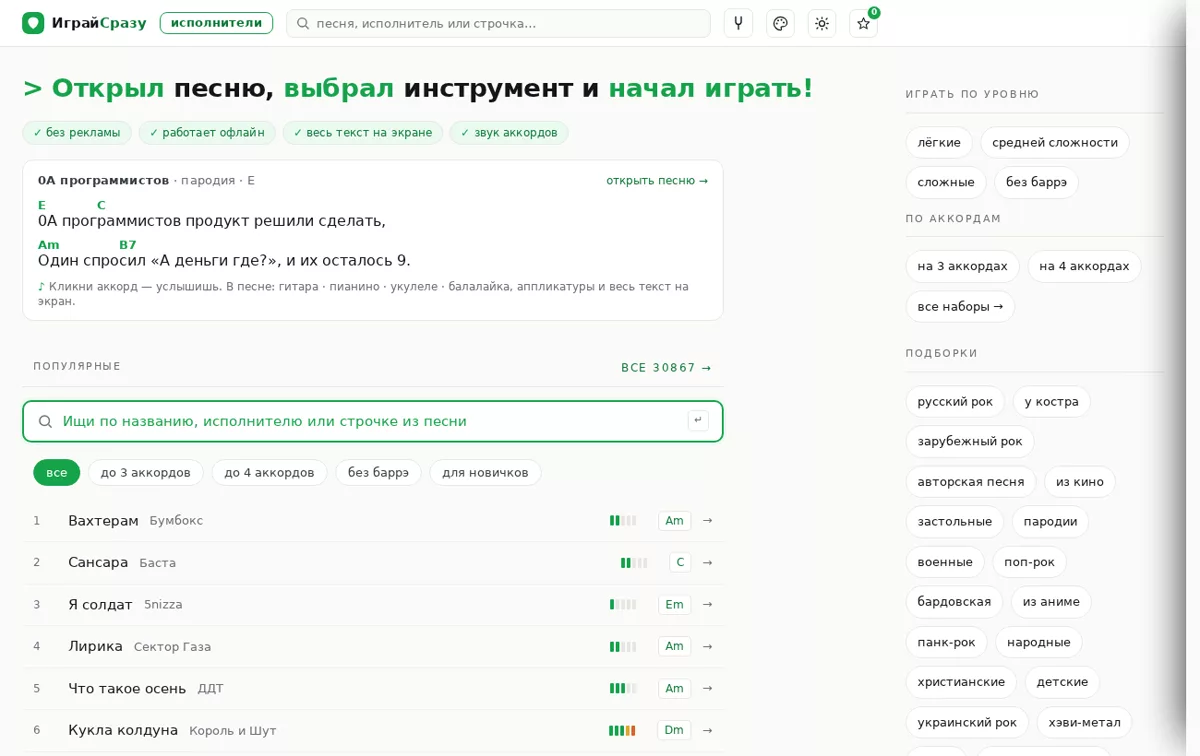
Task: Open Лирика song arrow
Action: [707, 647]
